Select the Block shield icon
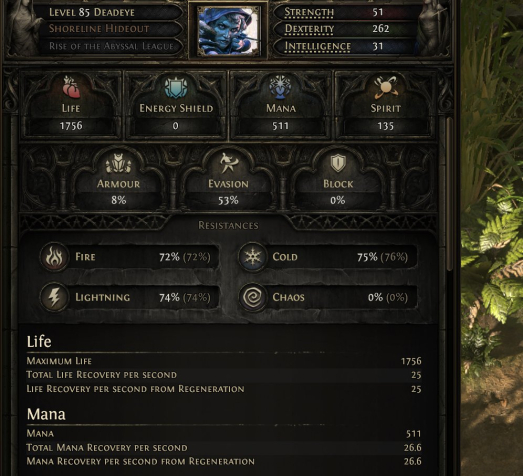 coord(338,163)
